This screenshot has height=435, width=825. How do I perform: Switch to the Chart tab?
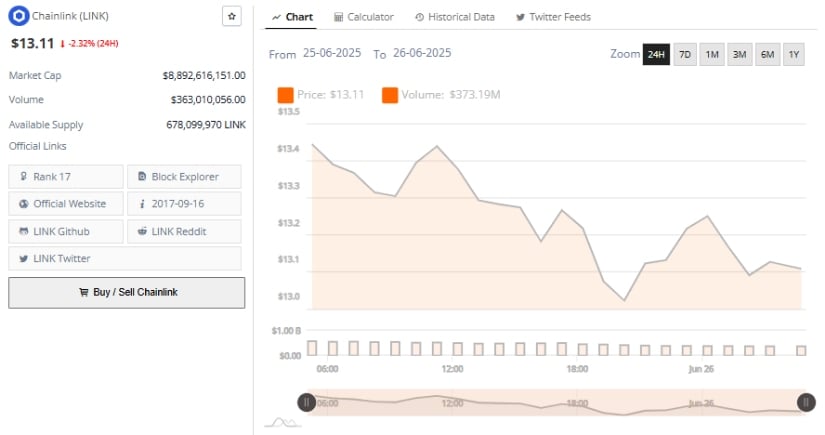pos(292,17)
